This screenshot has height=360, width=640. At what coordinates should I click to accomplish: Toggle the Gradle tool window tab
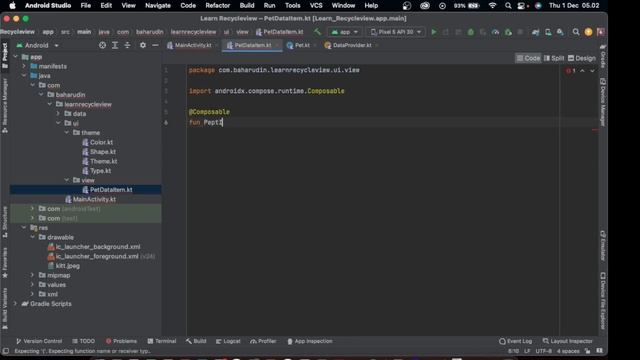click(x=603, y=56)
